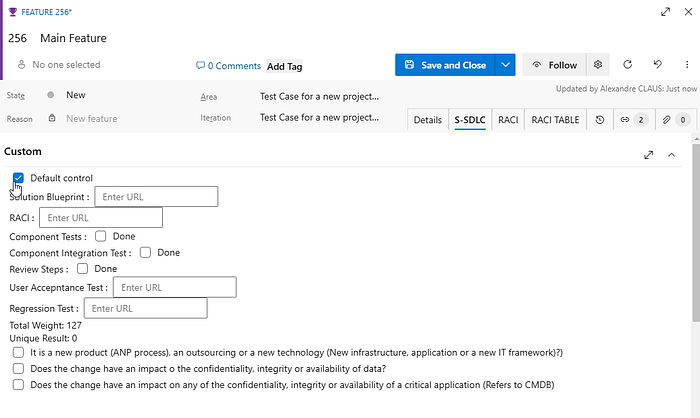
Task: Switch to the RACI TABLE tab
Action: coord(555,120)
